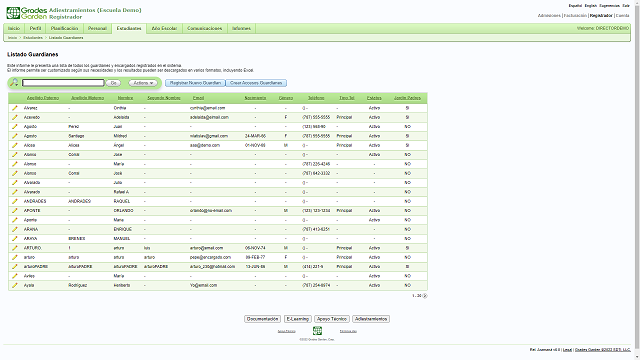Screen dimensions: 640x360
Task: Open the Registrador module link
Action: (601, 16)
